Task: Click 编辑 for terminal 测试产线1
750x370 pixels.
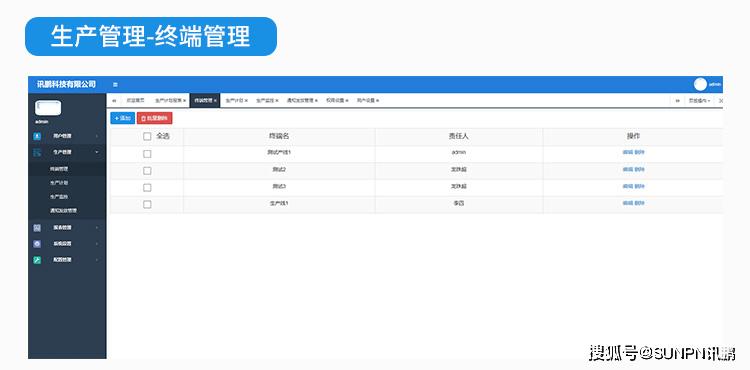Action: click(628, 152)
